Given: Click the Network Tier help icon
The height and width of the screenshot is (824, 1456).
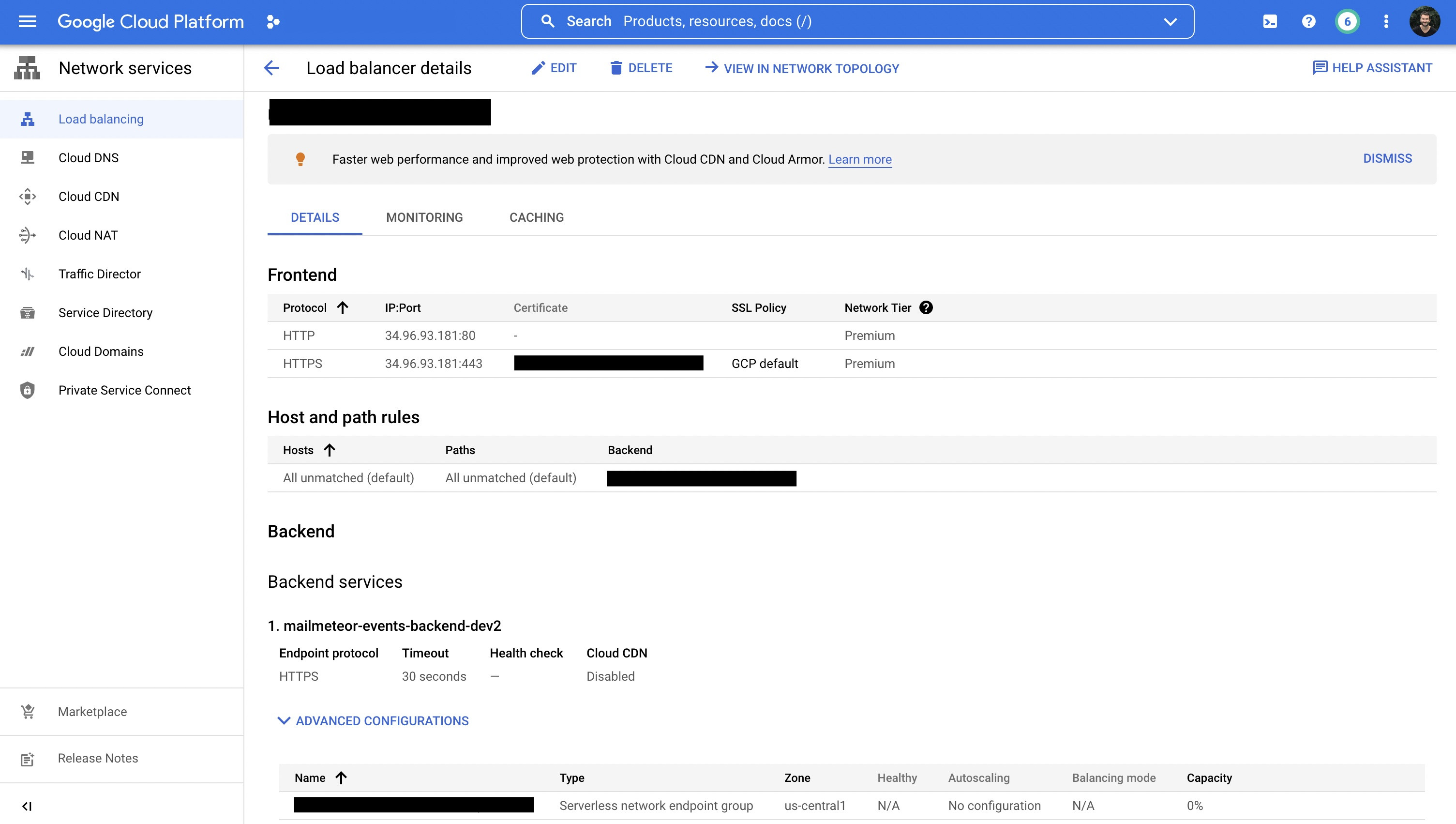Looking at the screenshot, I should [926, 307].
